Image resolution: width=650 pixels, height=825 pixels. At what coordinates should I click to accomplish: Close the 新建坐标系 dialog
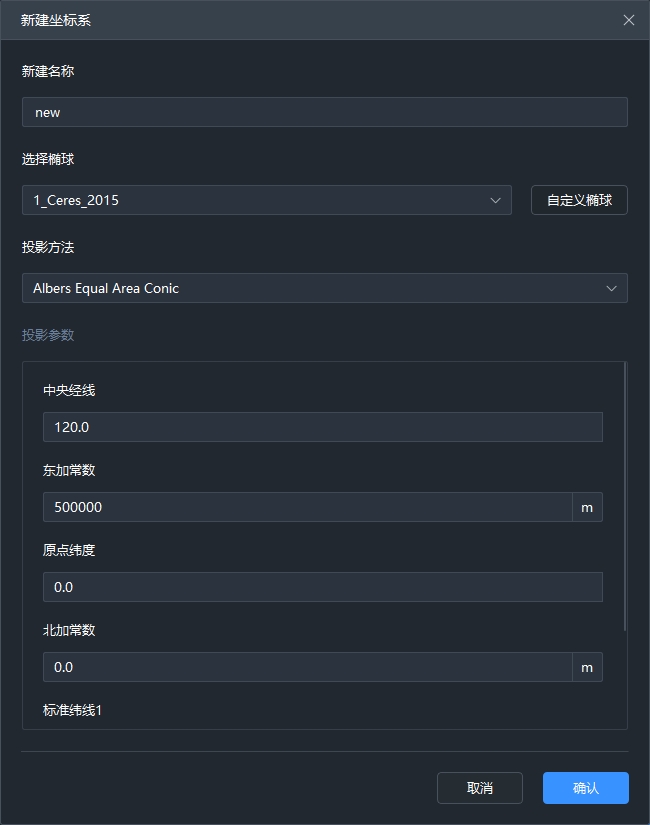[629, 20]
